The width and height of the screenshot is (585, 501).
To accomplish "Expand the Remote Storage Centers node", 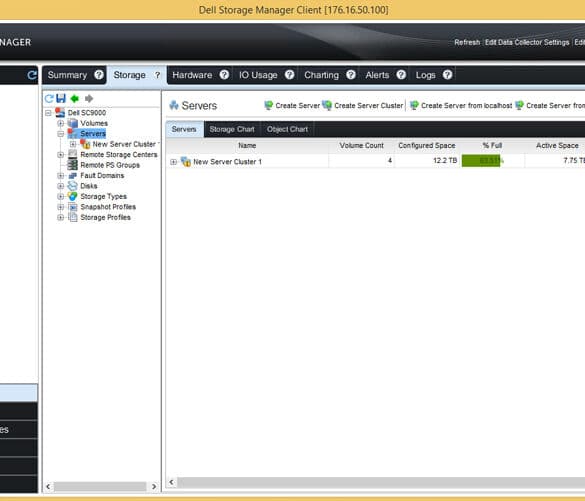I will click(60, 154).
